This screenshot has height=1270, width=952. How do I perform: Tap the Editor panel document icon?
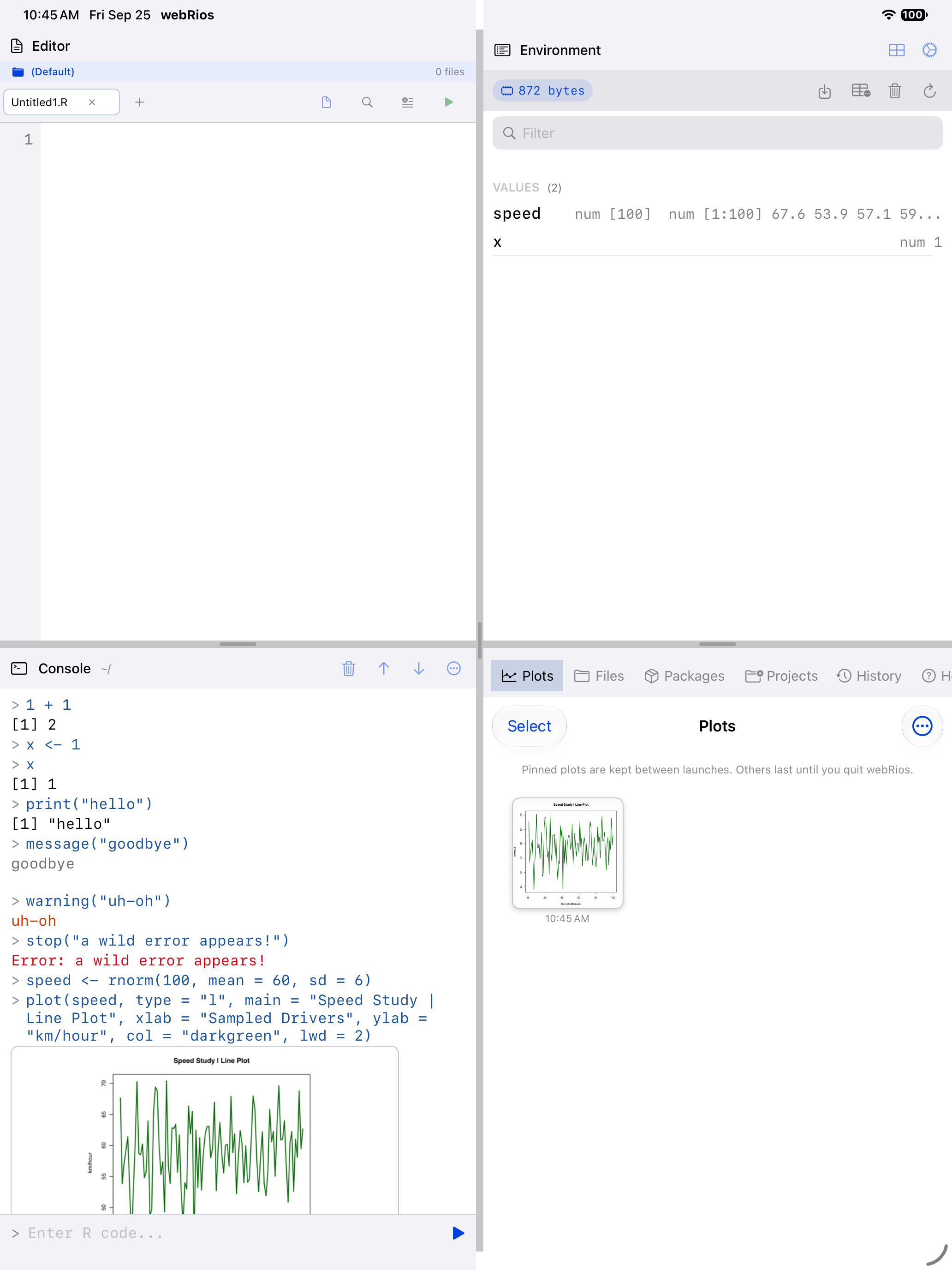click(x=17, y=46)
